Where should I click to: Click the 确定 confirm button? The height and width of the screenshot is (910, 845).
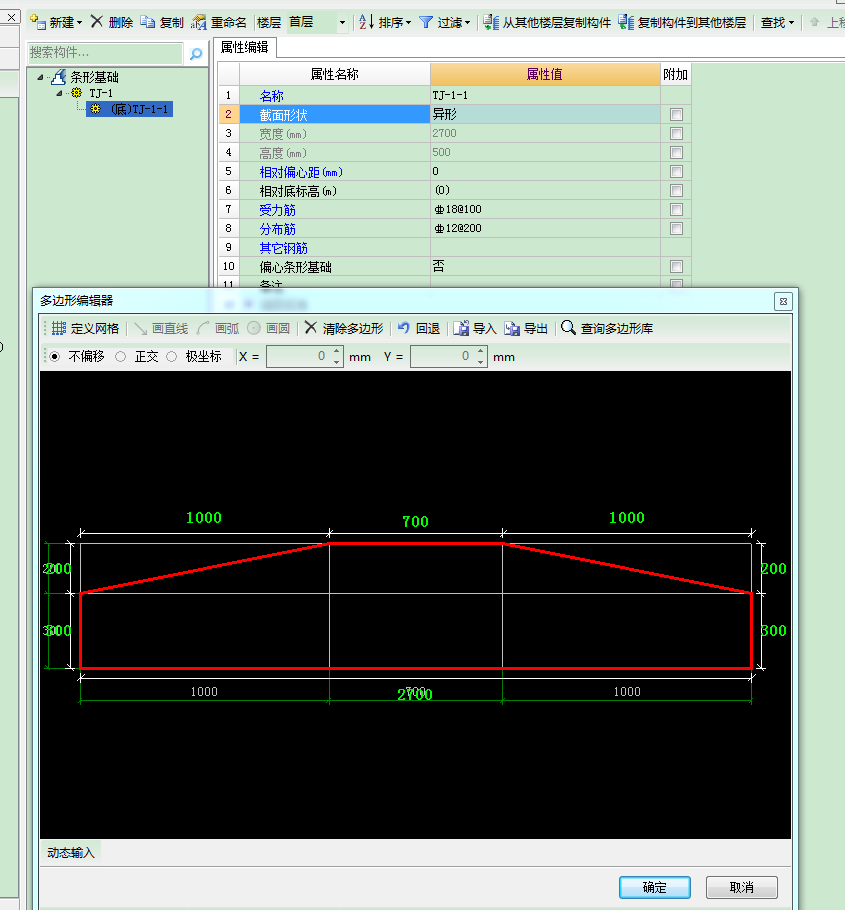655,887
